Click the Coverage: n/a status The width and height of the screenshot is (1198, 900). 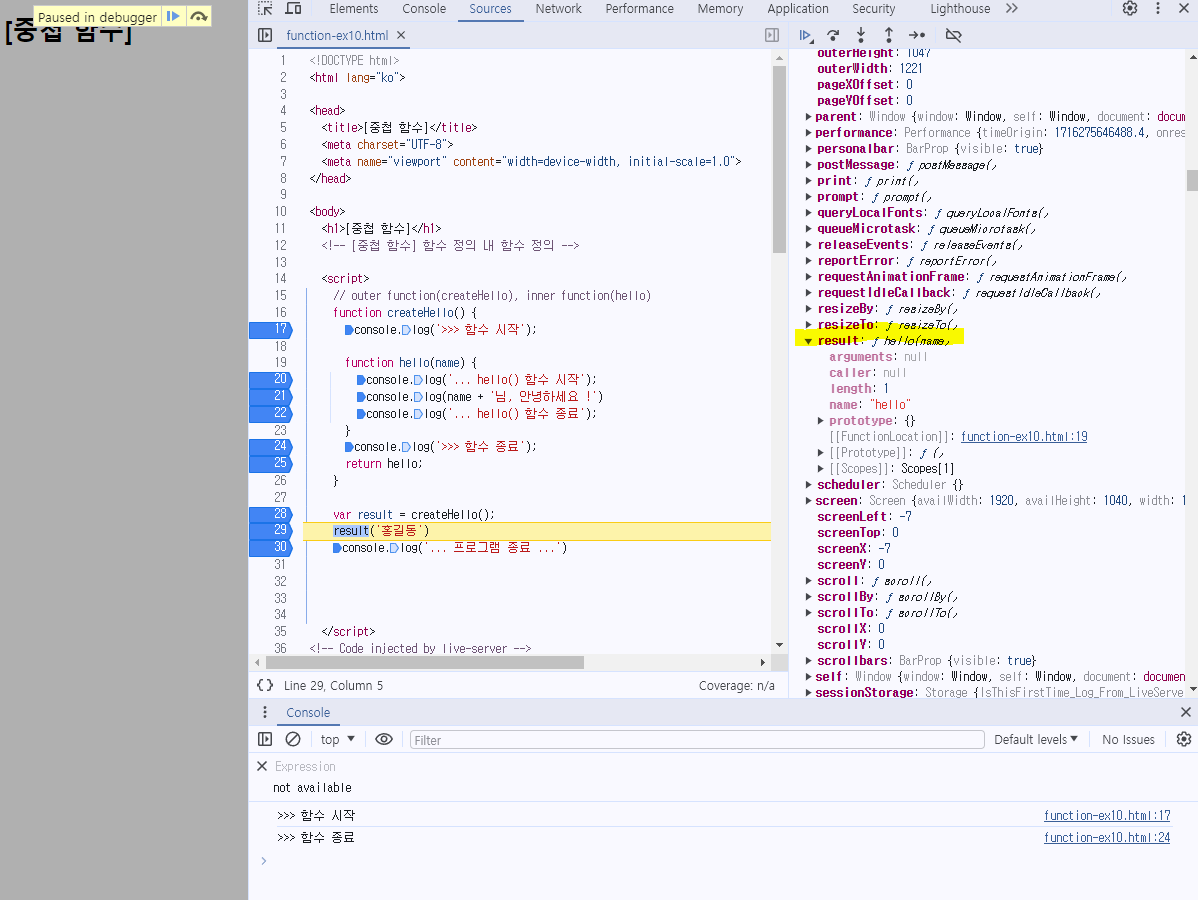(x=737, y=686)
